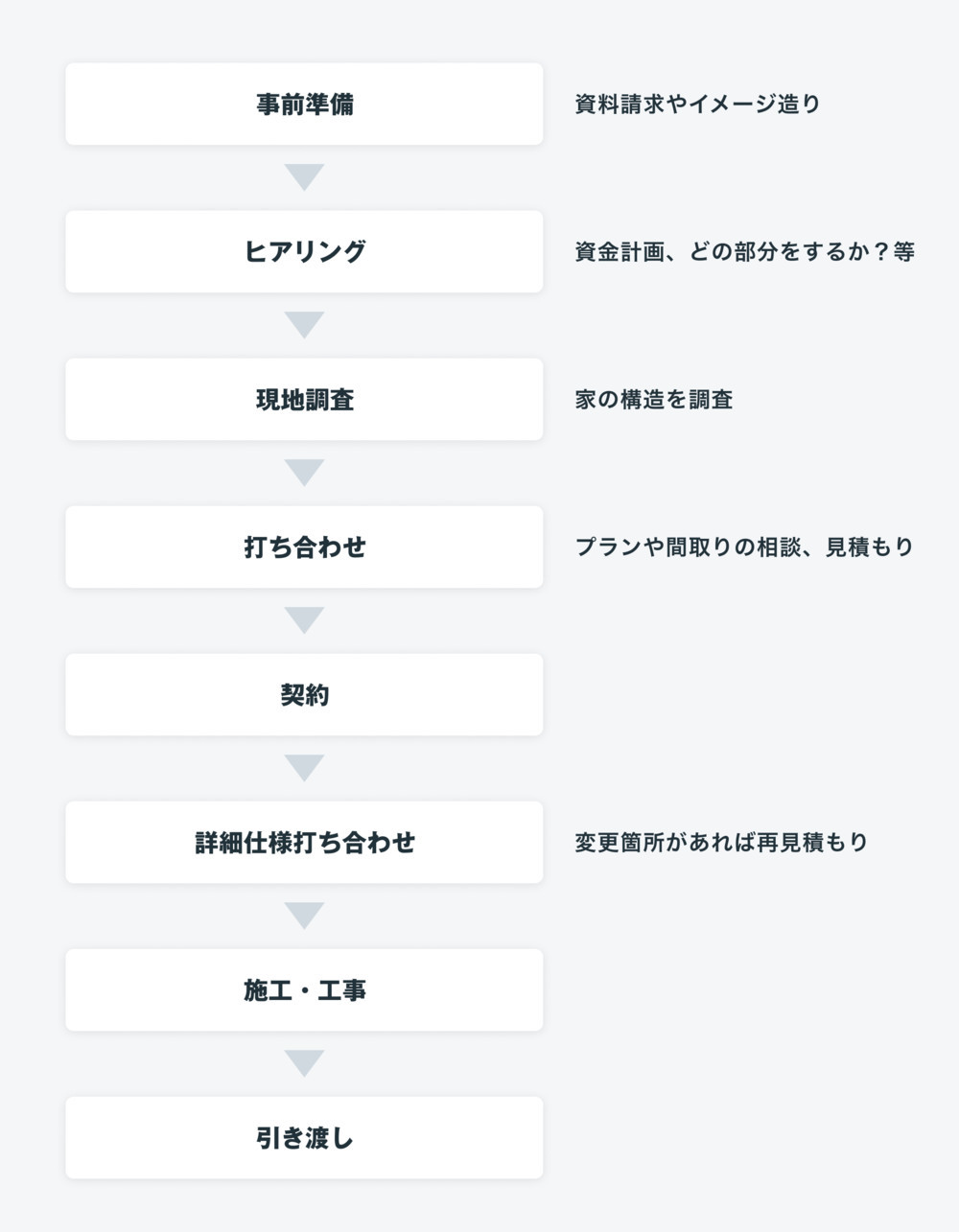Open the 詳細仕様打ち合わせ step box
Screen dimensions: 959x1232
304,843
